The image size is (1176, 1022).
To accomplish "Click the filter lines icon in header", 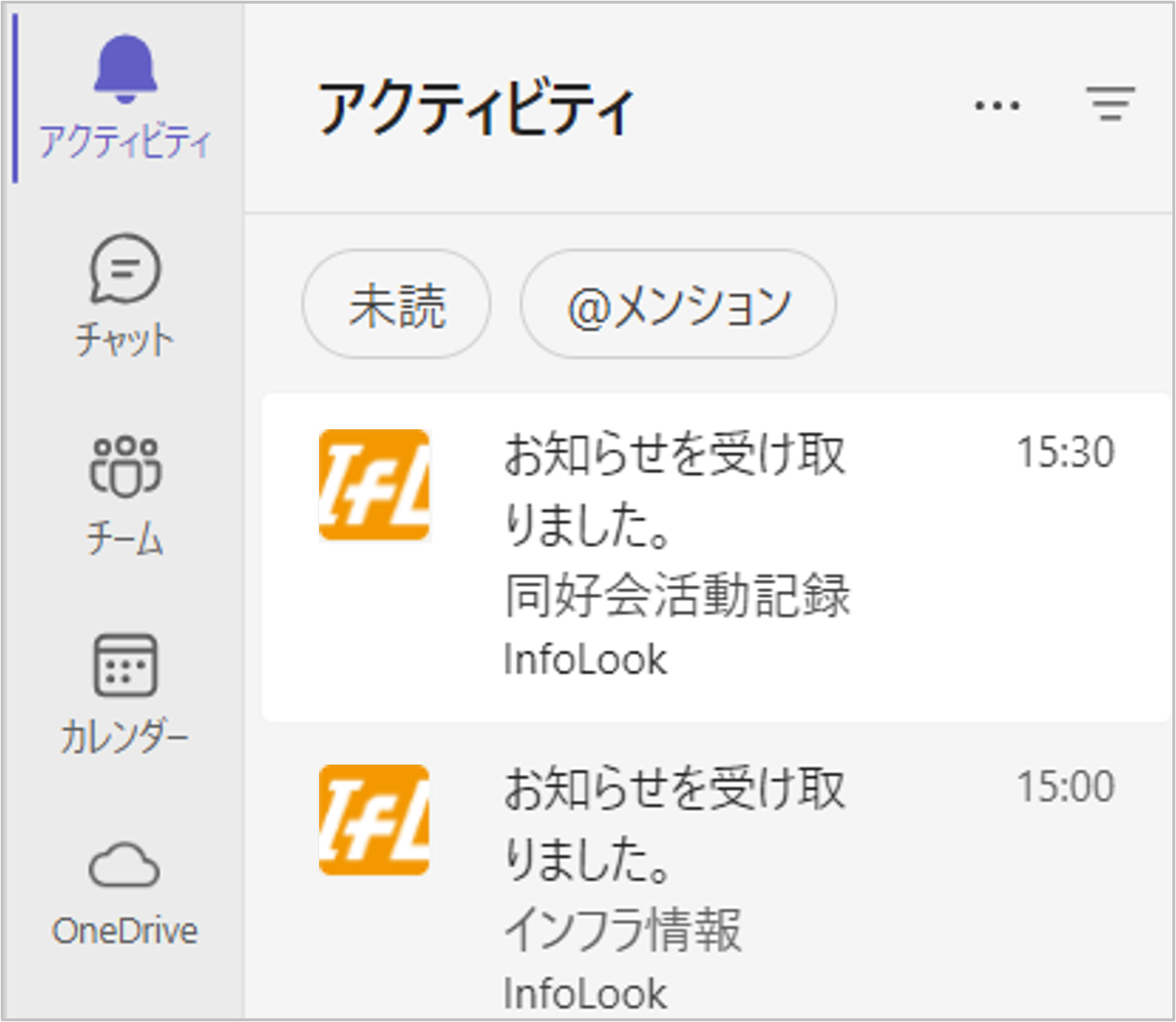I will tap(1110, 104).
